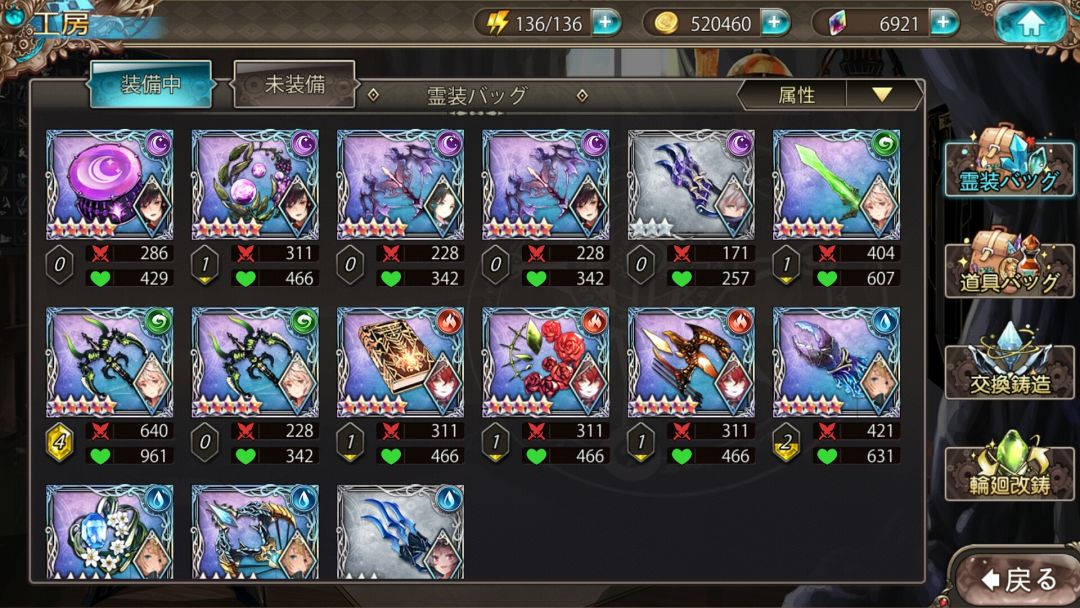Open the 輪廻改鋳 recast icon
The height and width of the screenshot is (608, 1080).
click(1009, 465)
